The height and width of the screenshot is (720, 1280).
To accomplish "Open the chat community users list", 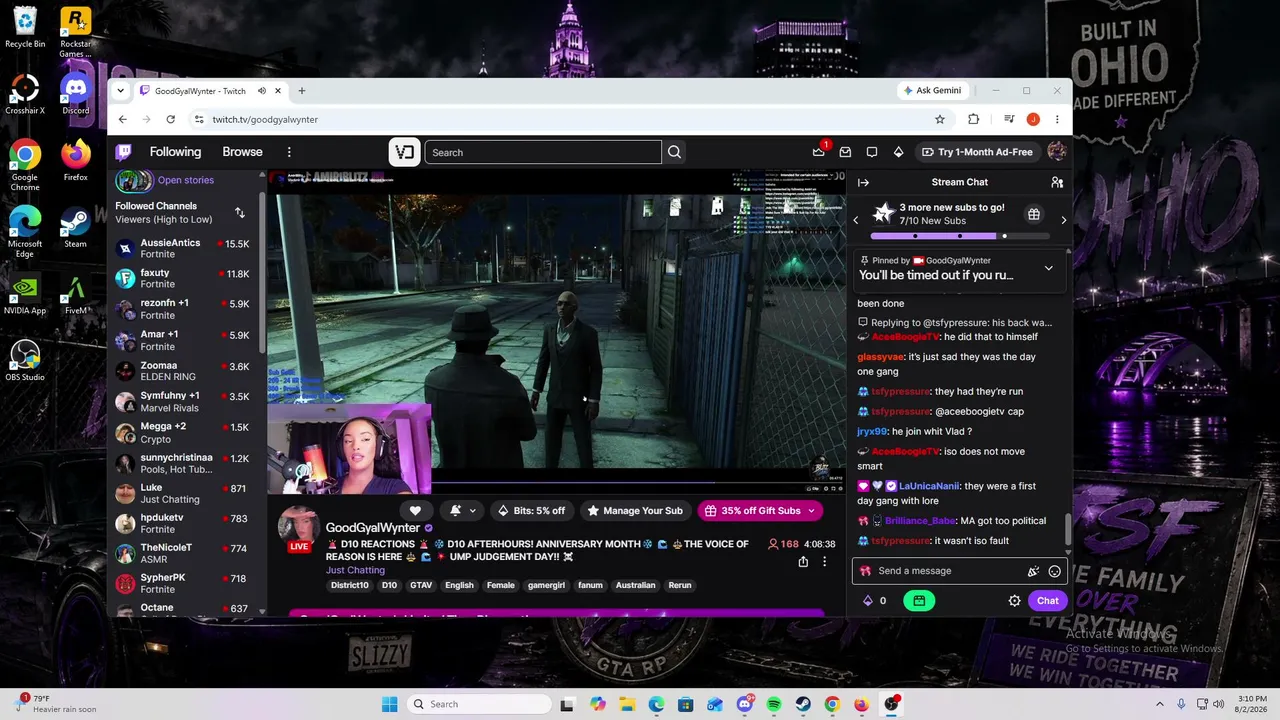I will (1057, 182).
